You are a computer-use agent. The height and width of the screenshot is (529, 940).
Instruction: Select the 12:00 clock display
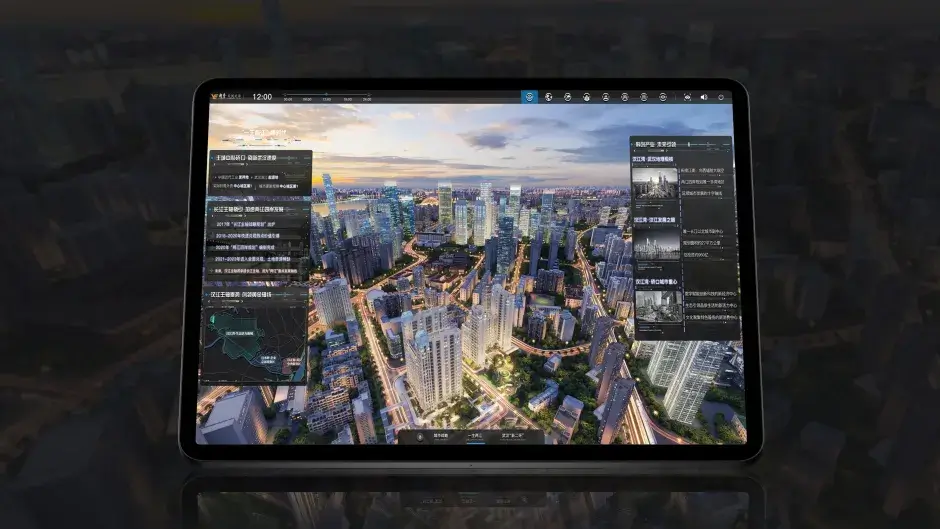pos(262,97)
